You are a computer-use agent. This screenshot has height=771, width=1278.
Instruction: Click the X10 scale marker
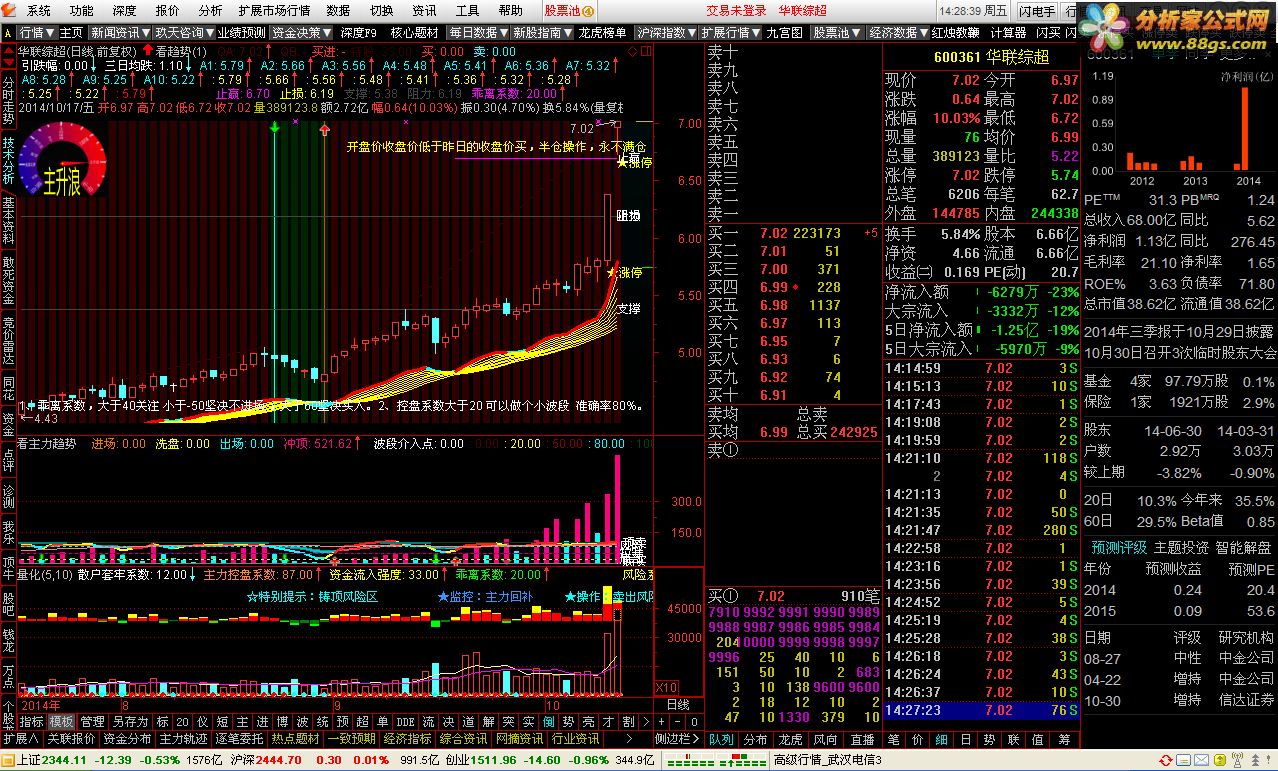point(666,687)
